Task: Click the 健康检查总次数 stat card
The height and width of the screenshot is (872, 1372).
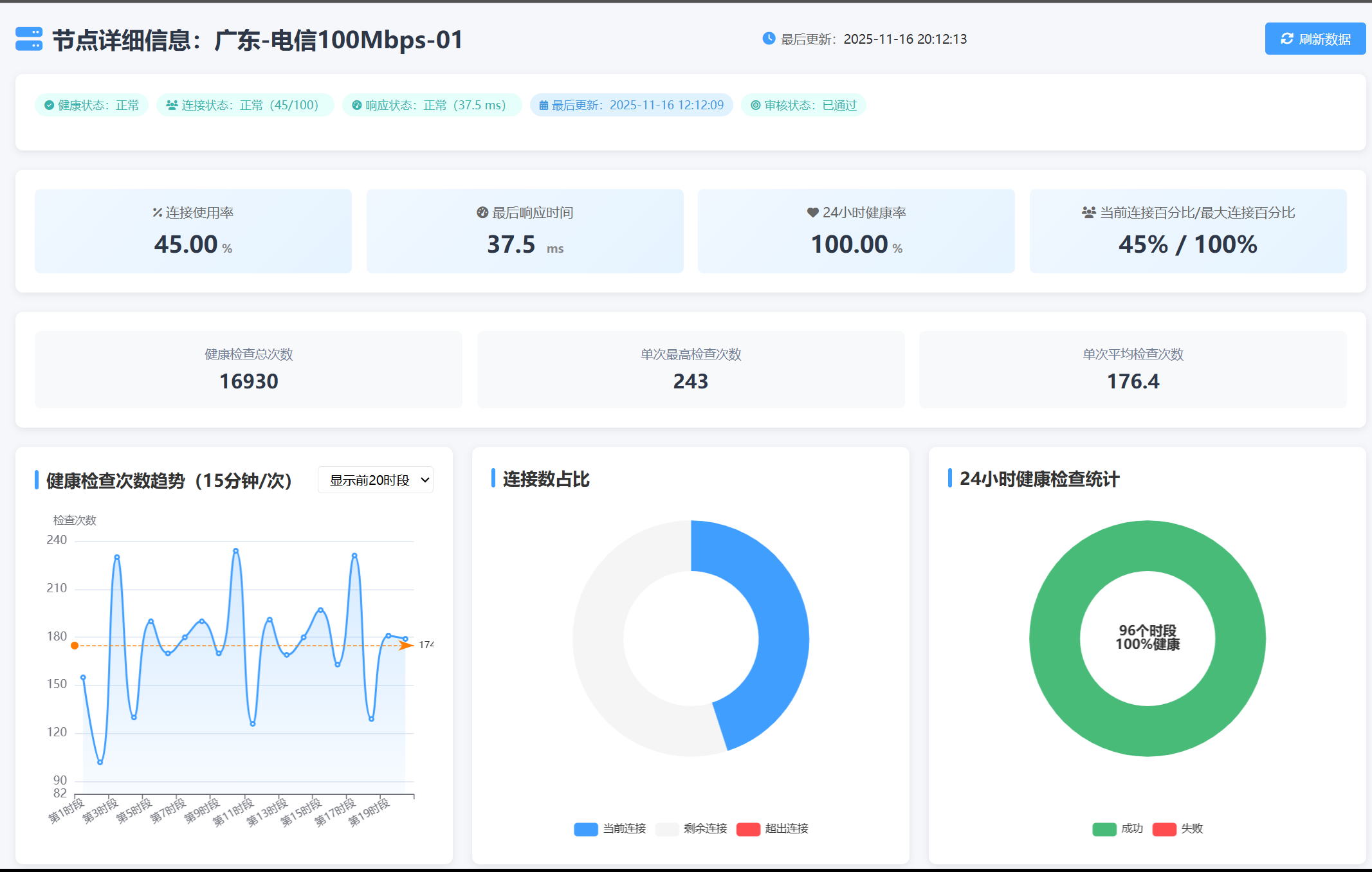Action: point(248,370)
